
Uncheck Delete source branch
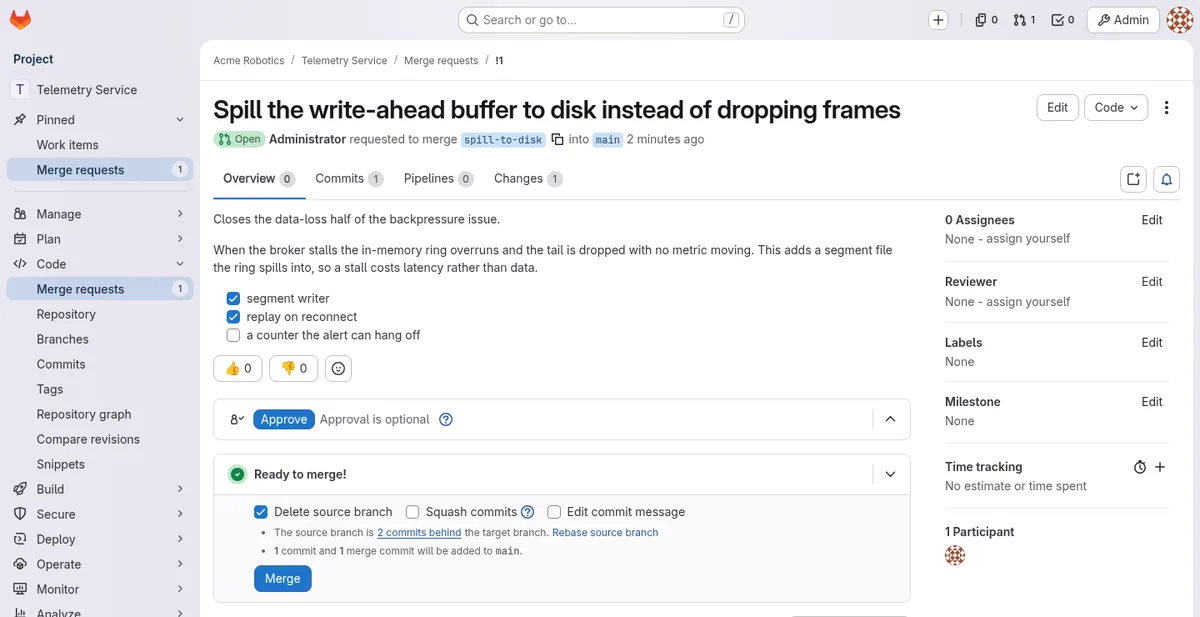point(261,512)
